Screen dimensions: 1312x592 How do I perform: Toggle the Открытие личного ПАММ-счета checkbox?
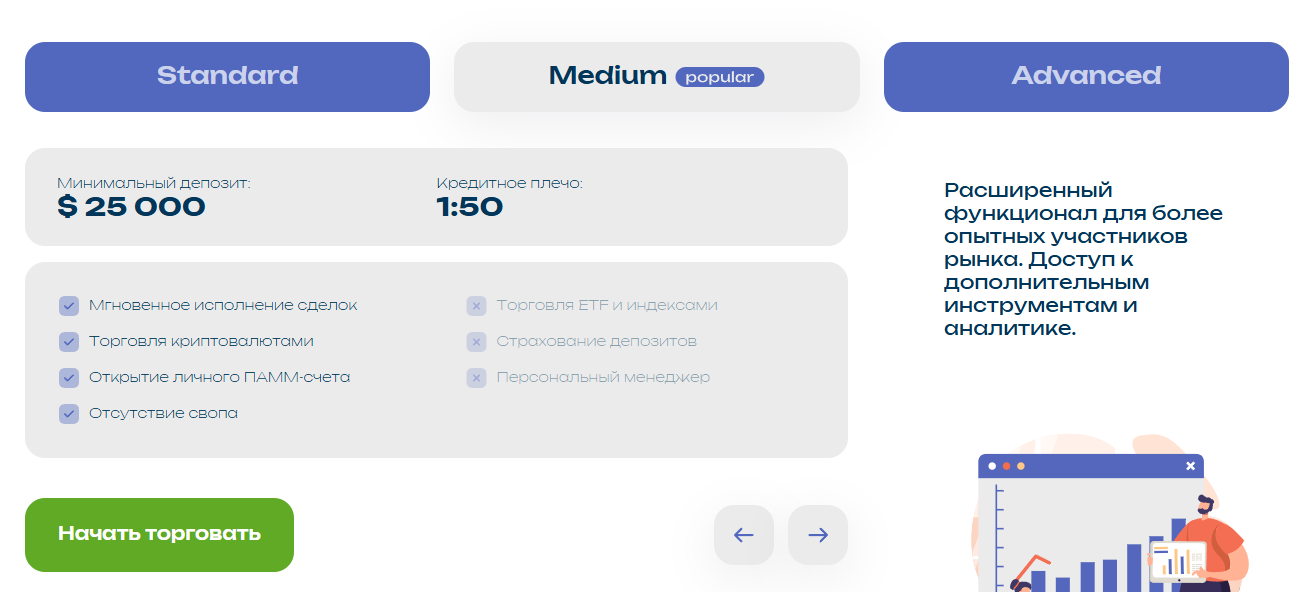pos(69,378)
